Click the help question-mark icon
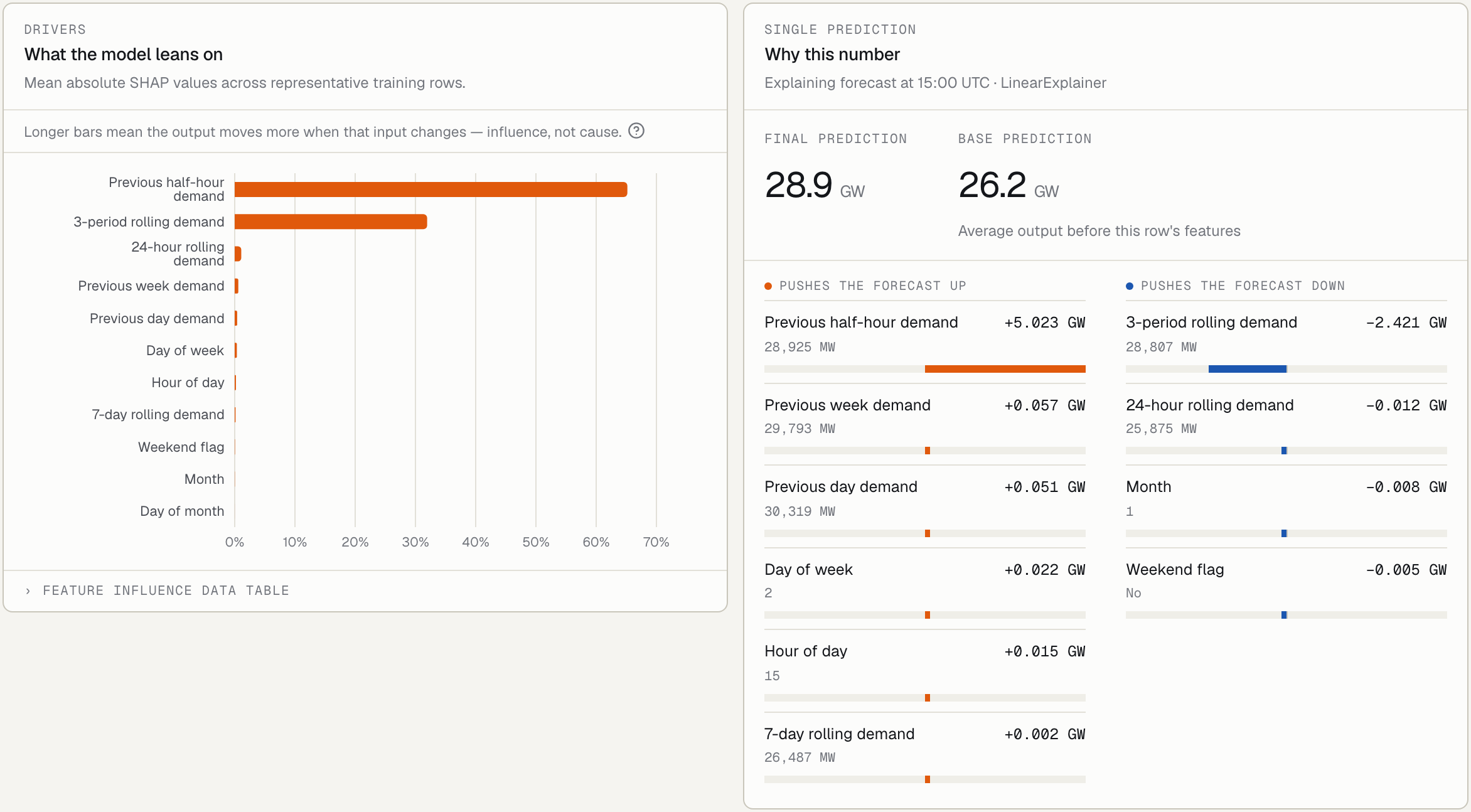1471x812 pixels. [636, 131]
